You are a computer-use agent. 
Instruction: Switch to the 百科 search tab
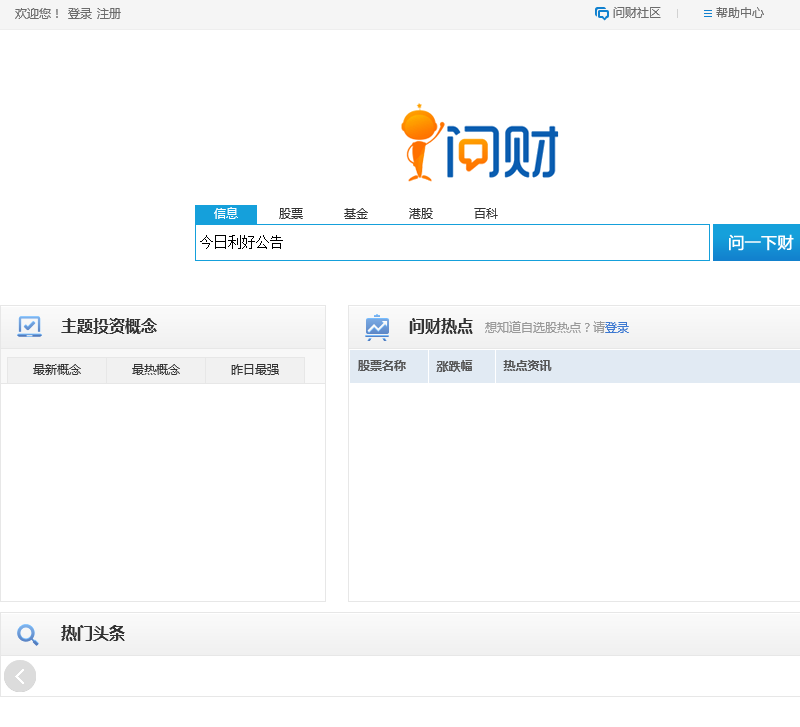(486, 214)
